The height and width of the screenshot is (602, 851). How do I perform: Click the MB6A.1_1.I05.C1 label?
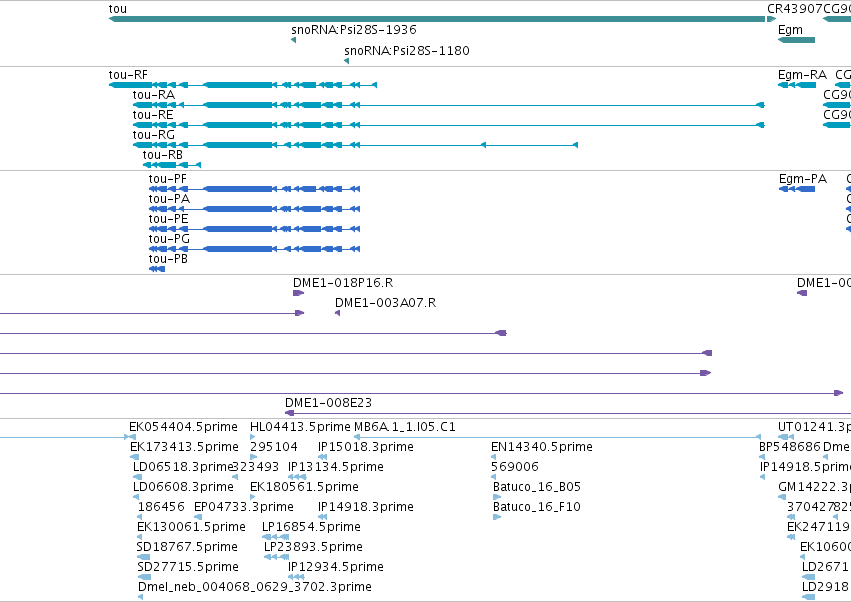click(x=405, y=427)
